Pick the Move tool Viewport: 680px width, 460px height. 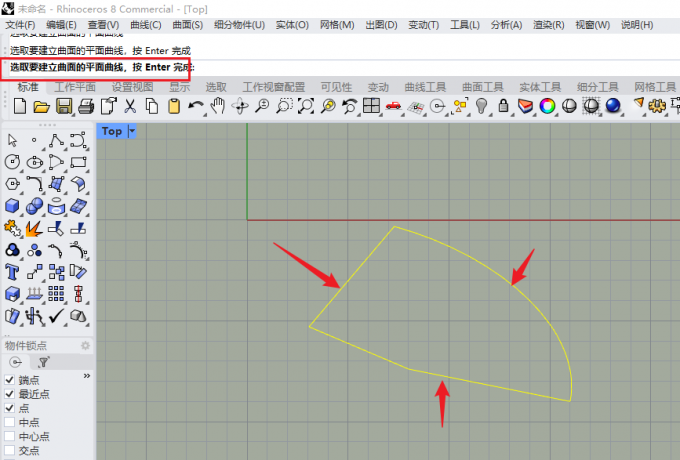pyautogui.click(x=34, y=272)
